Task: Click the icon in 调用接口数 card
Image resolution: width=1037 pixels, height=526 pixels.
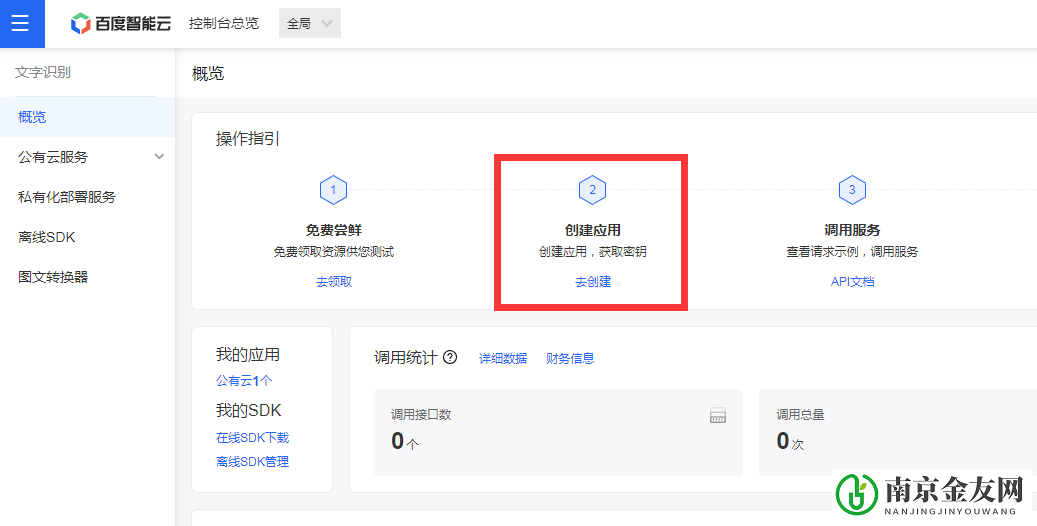Action: pos(718,416)
